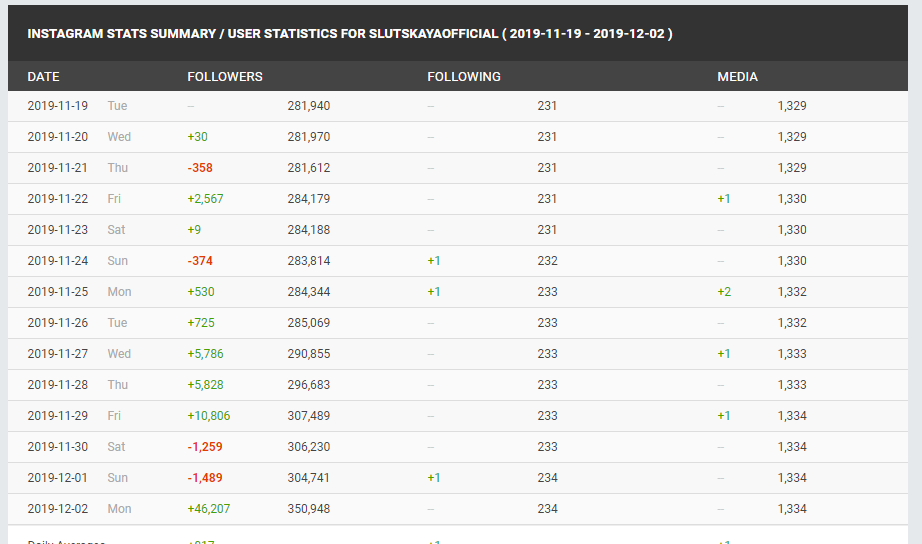Select the date 2019-11-20
Image resolution: width=922 pixels, height=544 pixels.
point(58,137)
